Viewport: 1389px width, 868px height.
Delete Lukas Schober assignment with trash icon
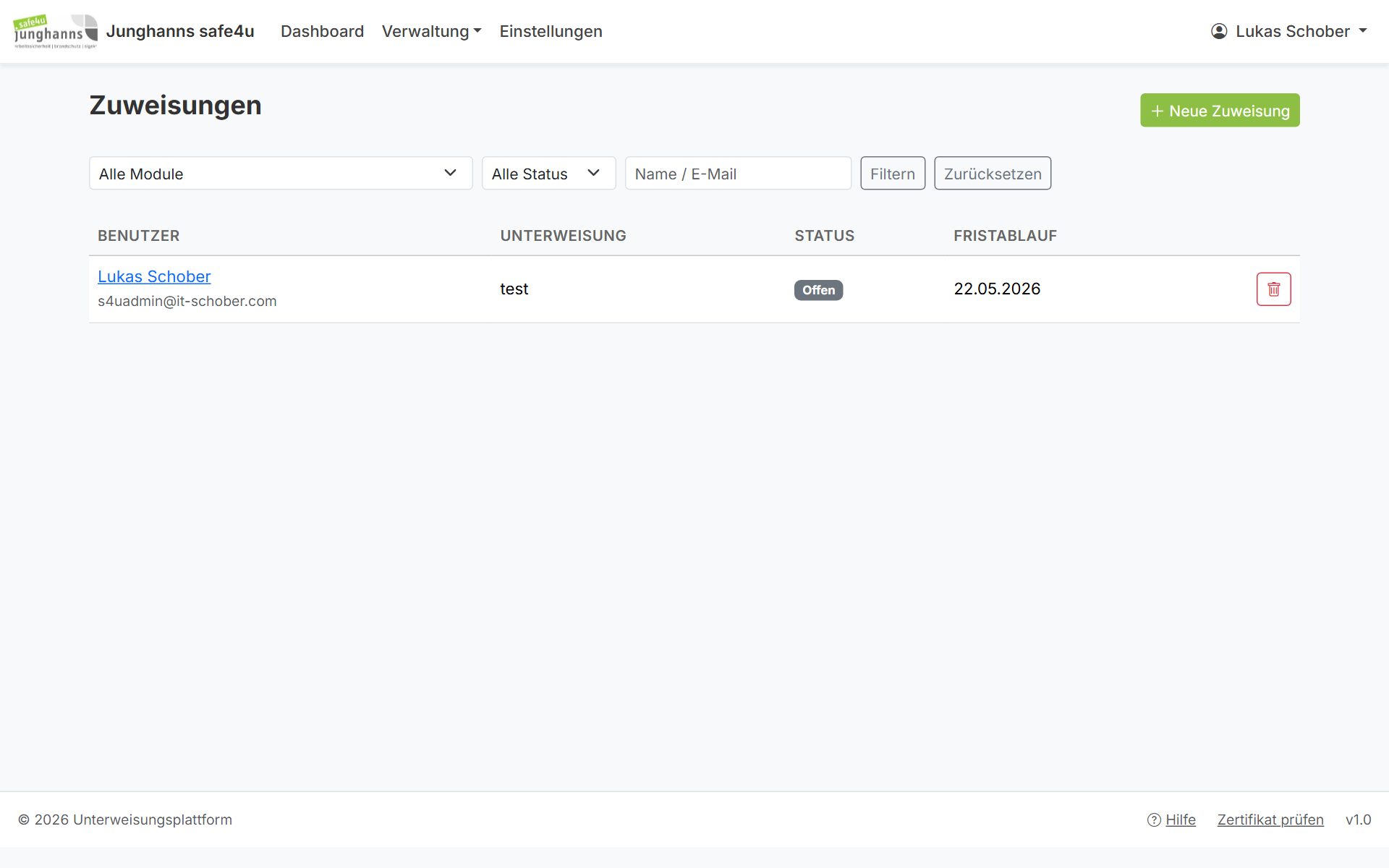1273,289
